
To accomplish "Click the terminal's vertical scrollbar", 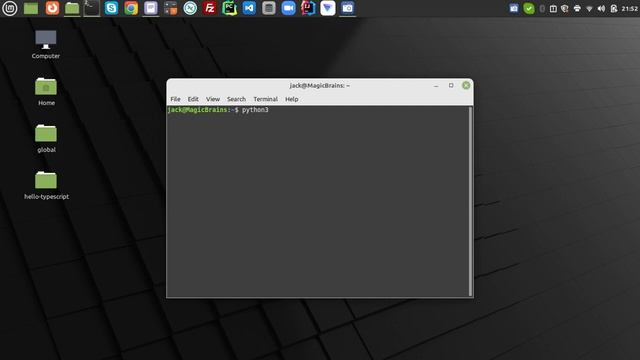I will coord(471,201).
